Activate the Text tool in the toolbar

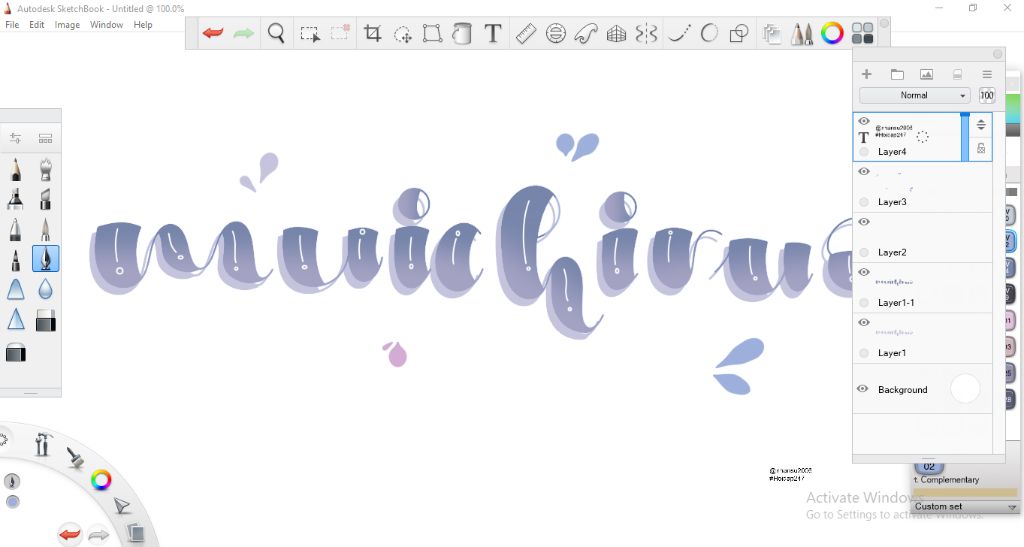pos(493,33)
